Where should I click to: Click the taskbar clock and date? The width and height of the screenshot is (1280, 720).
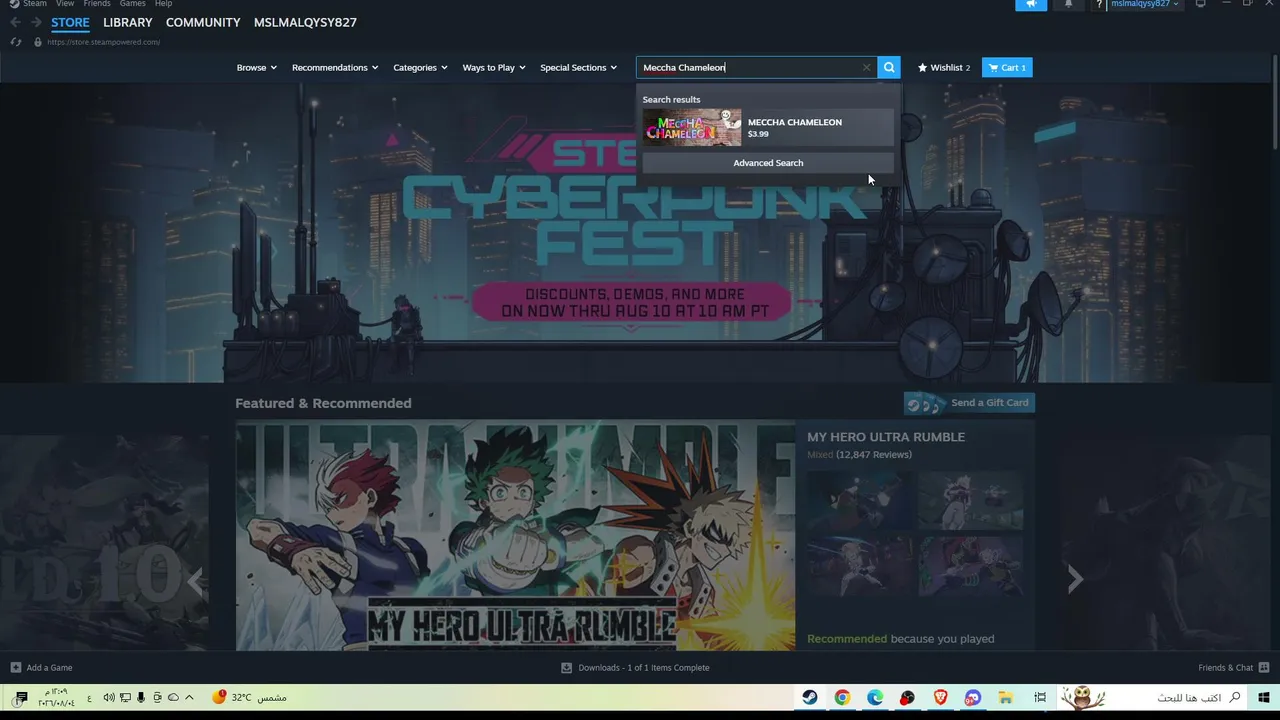56,697
